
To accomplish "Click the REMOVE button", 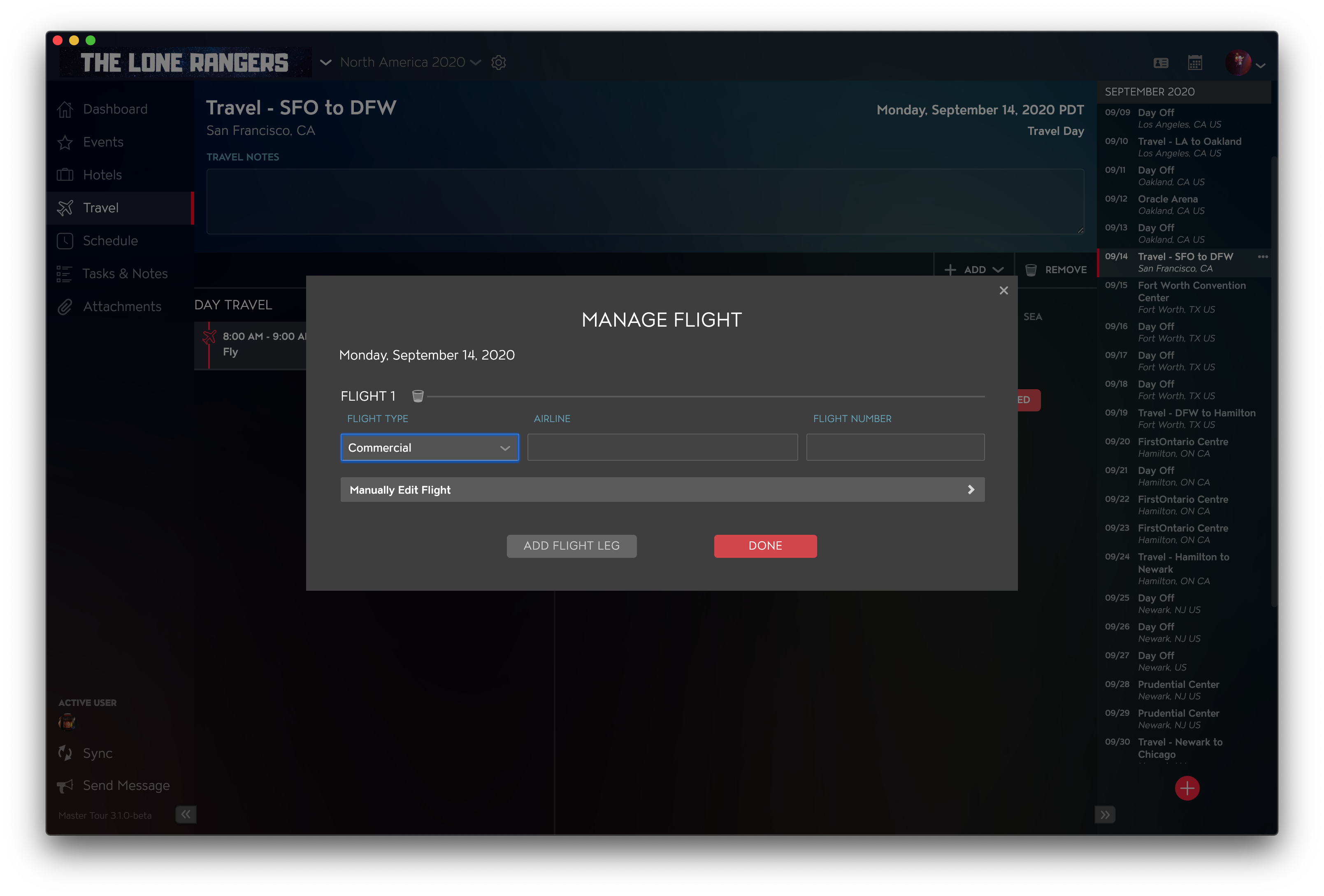I will click(x=1056, y=270).
